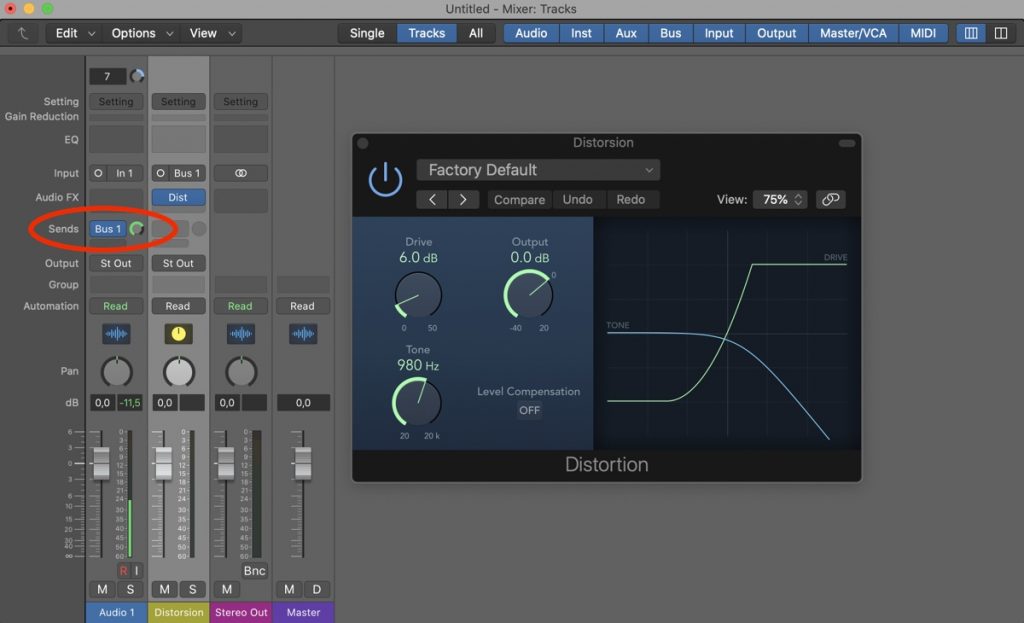This screenshot has height=623, width=1024.
Task: Click the Bnc bounce button
Action: pos(254,571)
